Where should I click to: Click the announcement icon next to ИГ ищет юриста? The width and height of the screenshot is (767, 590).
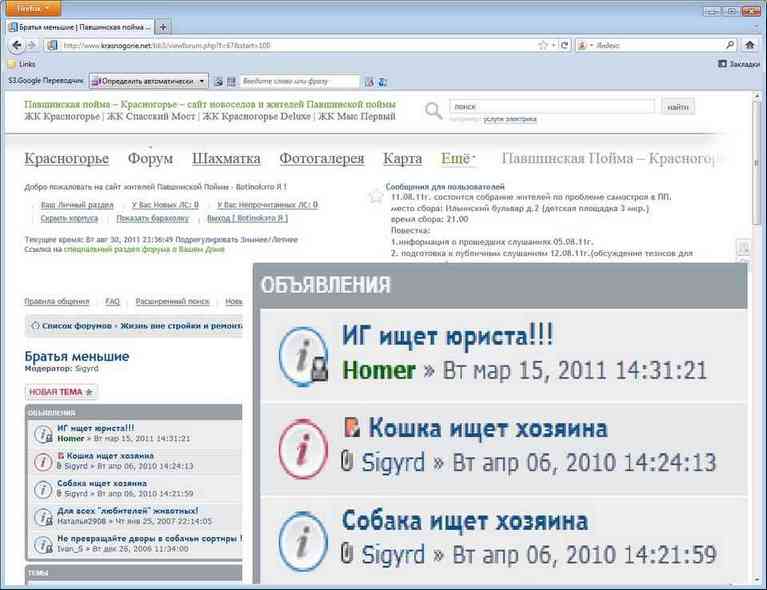click(x=44, y=434)
